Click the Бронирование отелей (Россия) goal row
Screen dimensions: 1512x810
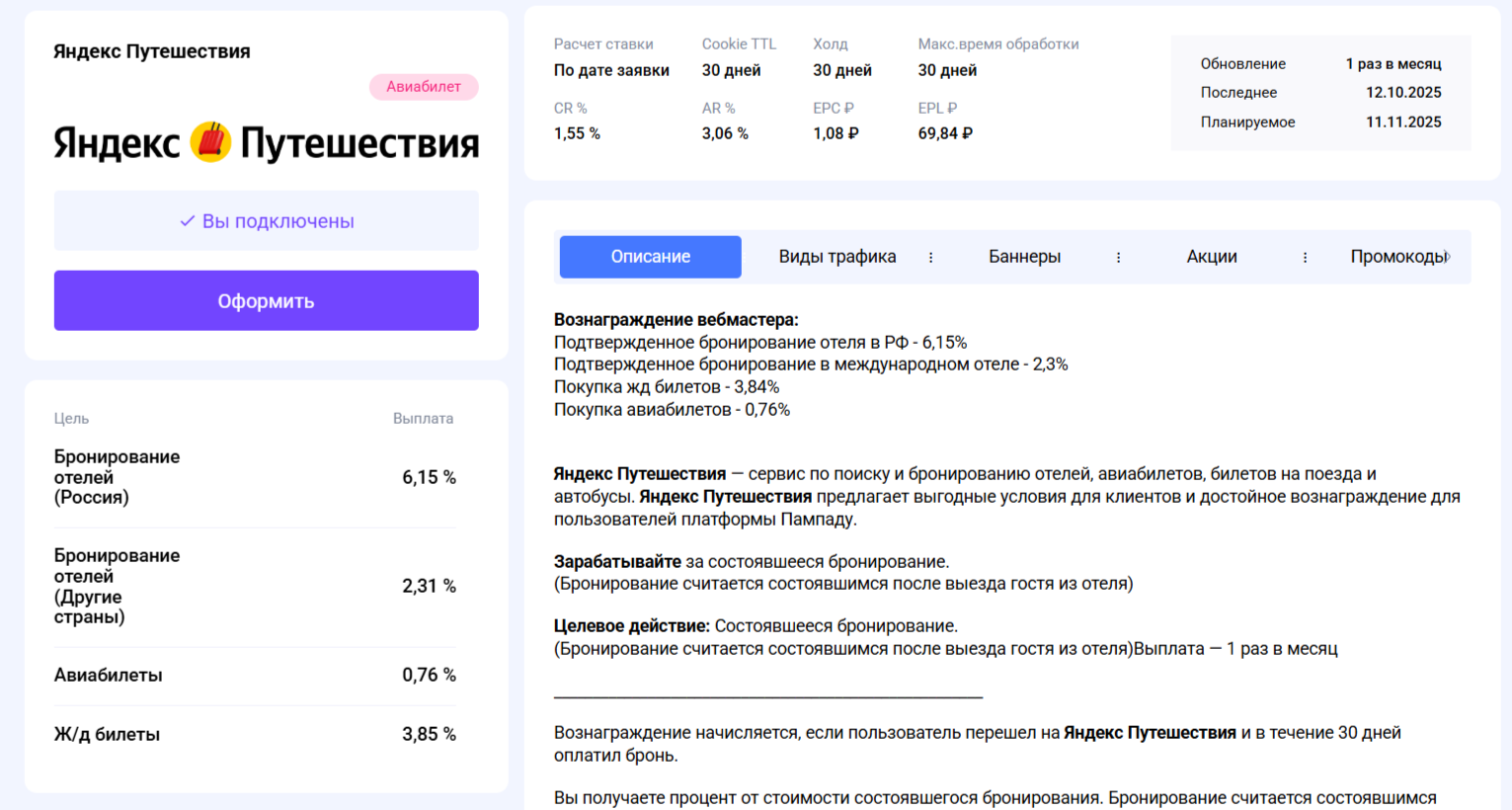tap(255, 477)
